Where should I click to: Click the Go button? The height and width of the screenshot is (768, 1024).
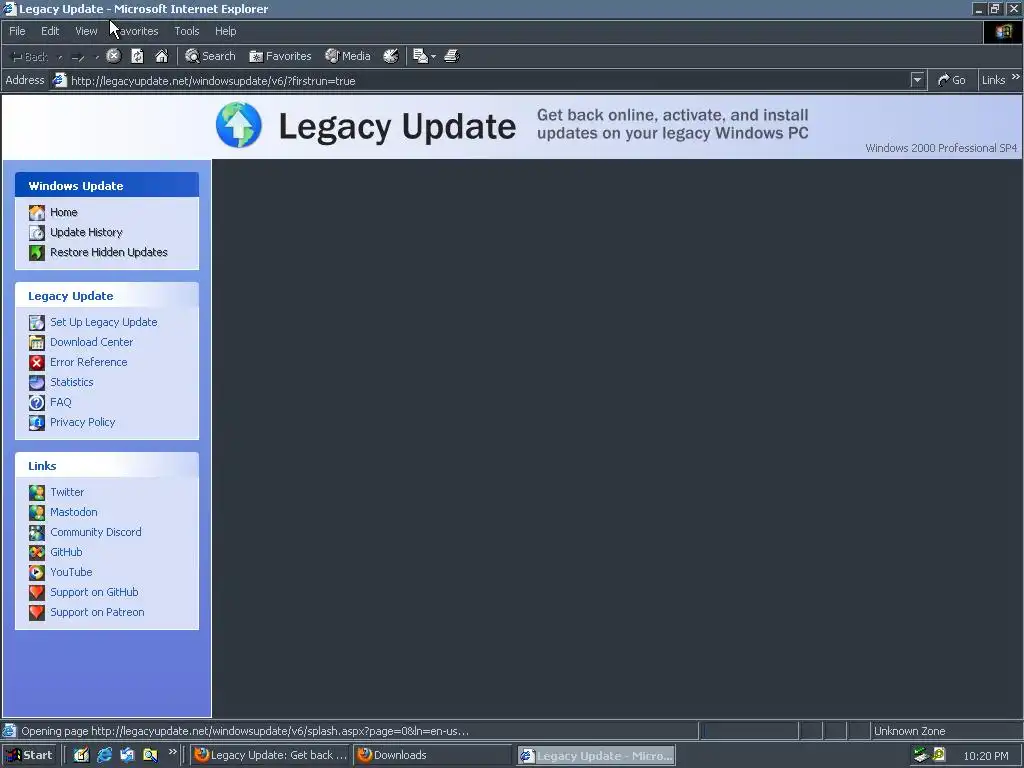pos(952,80)
